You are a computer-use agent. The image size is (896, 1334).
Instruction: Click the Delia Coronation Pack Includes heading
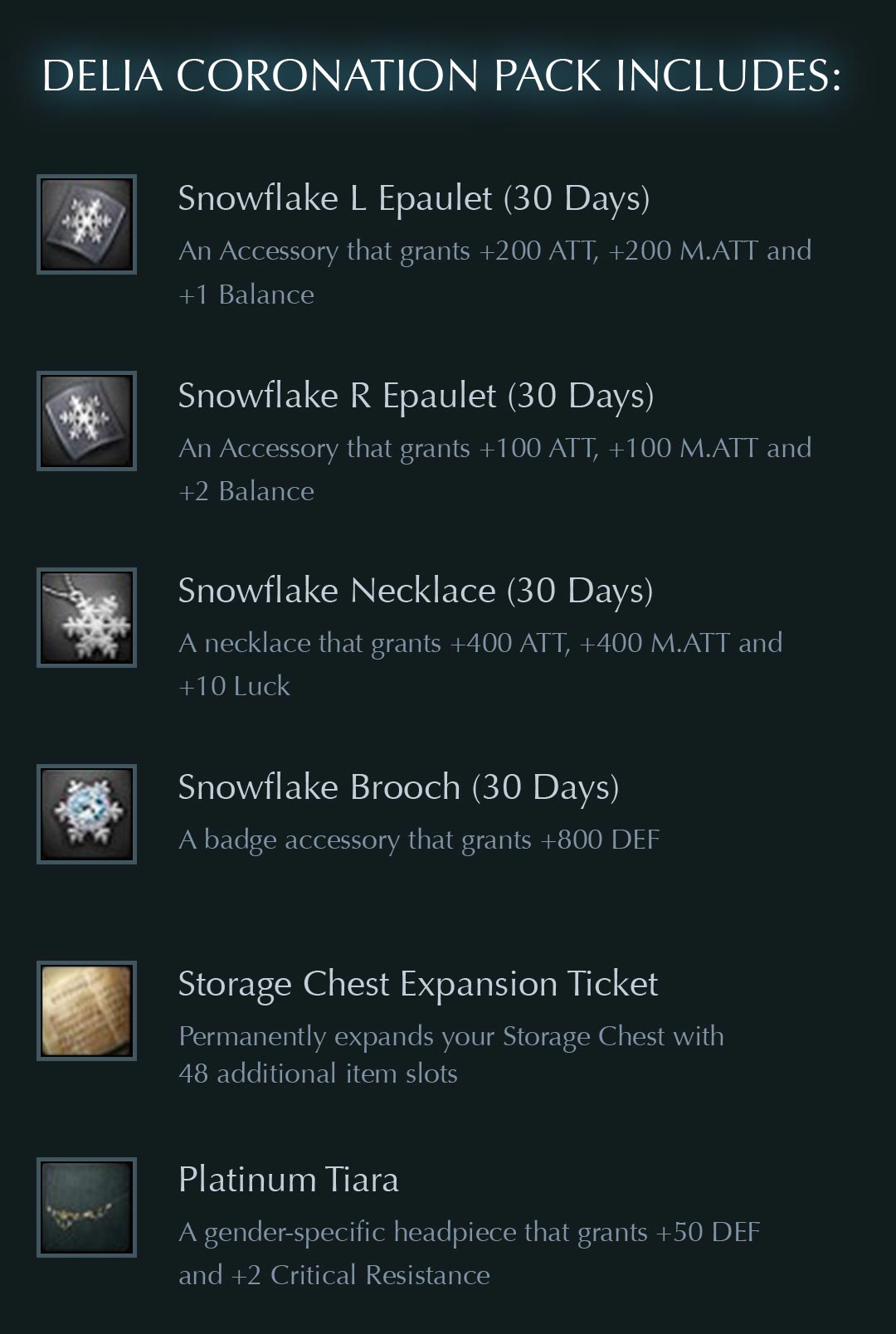441,75
